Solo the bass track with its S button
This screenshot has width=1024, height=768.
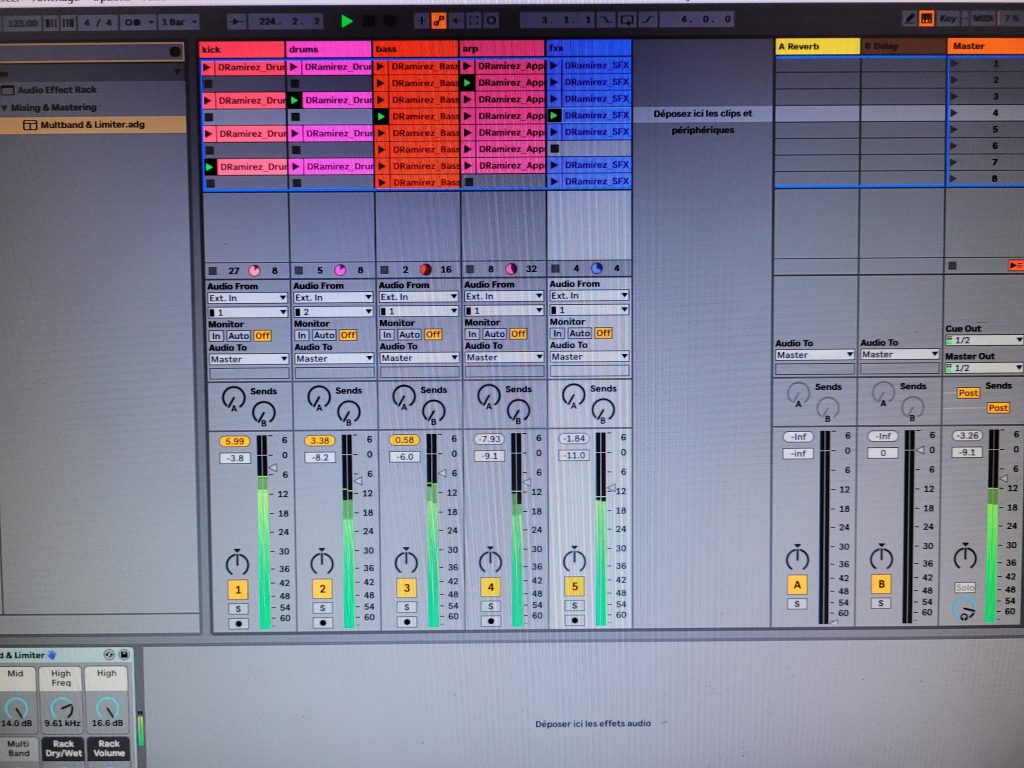pyautogui.click(x=406, y=607)
